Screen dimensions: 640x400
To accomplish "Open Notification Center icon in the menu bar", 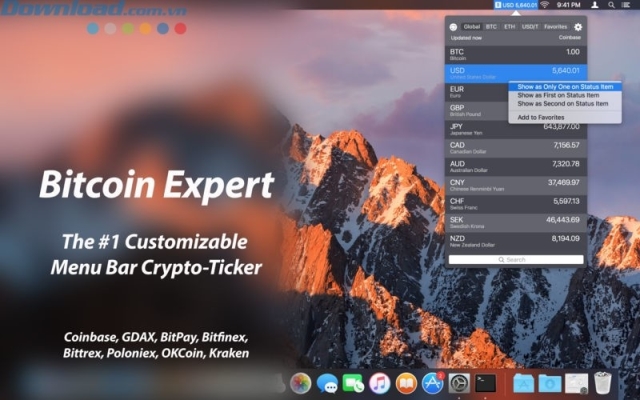I will tap(626, 5).
